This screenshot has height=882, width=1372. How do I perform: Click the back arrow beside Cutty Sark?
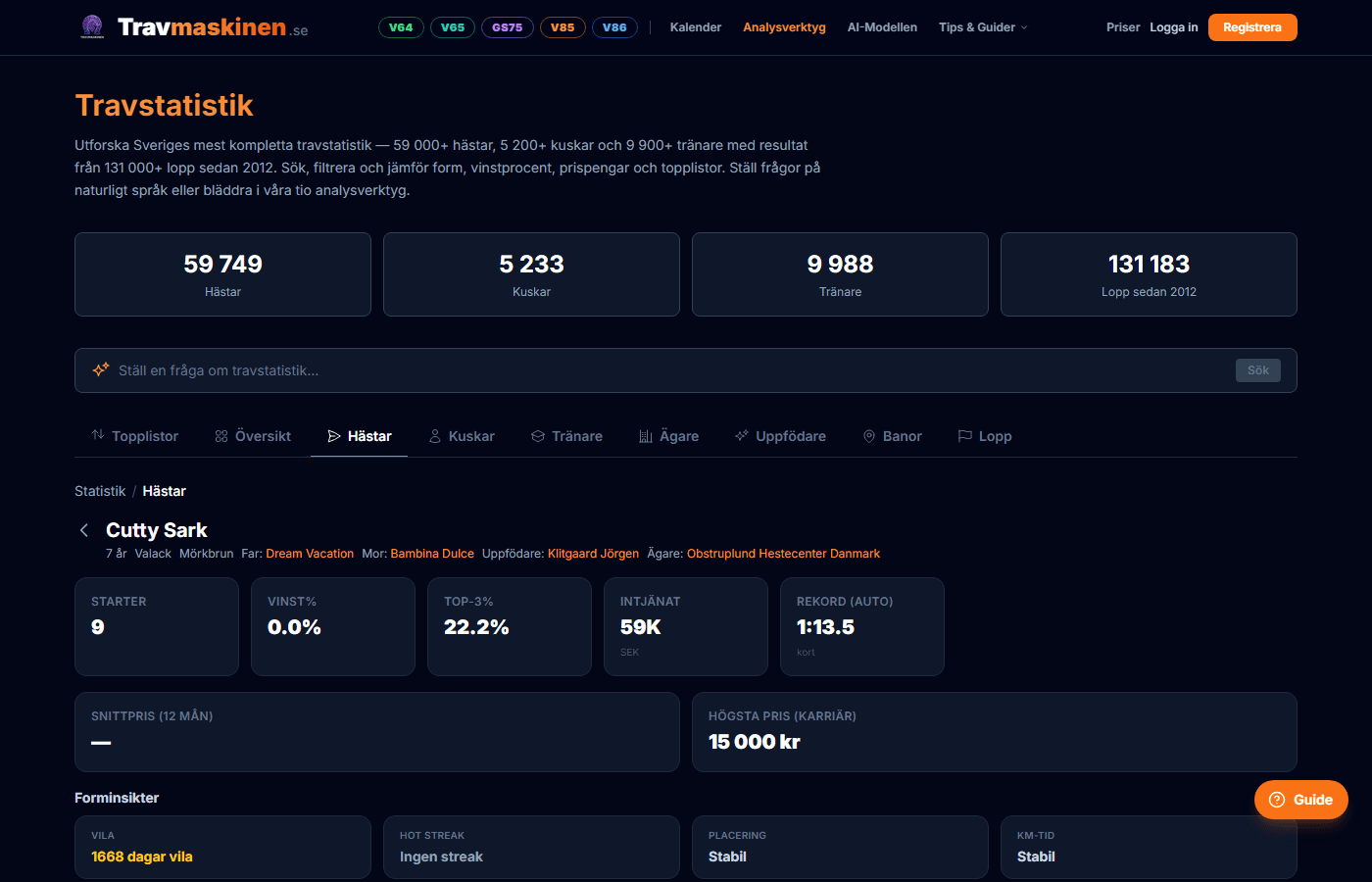pos(84,530)
